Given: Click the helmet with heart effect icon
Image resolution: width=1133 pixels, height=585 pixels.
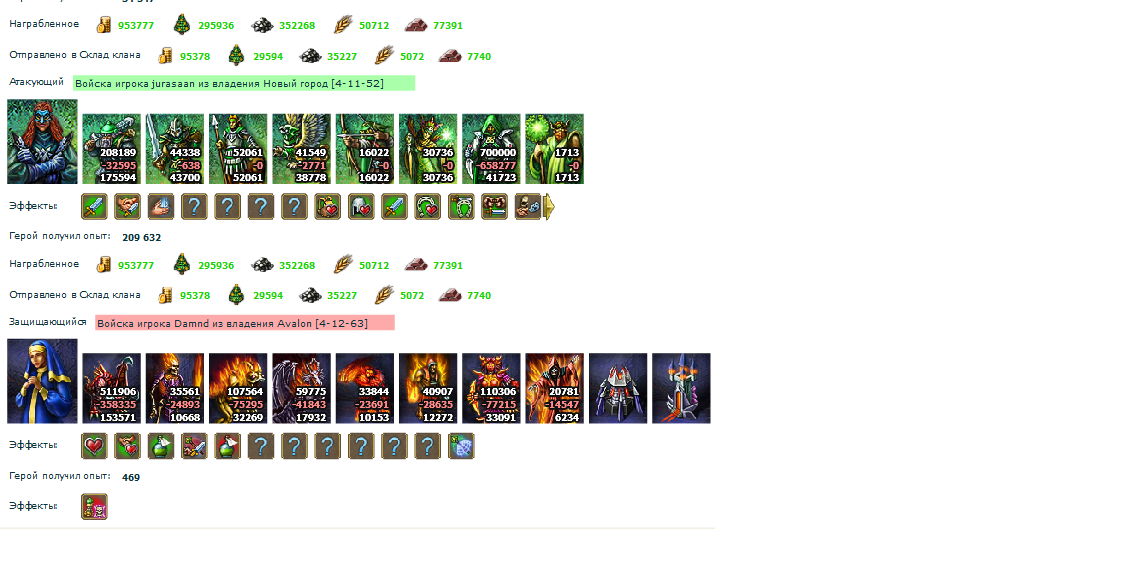Looking at the screenshot, I should click(x=361, y=207).
